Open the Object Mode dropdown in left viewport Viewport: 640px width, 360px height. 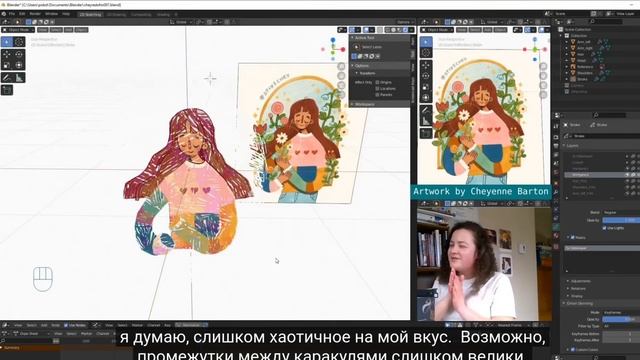click(18, 30)
